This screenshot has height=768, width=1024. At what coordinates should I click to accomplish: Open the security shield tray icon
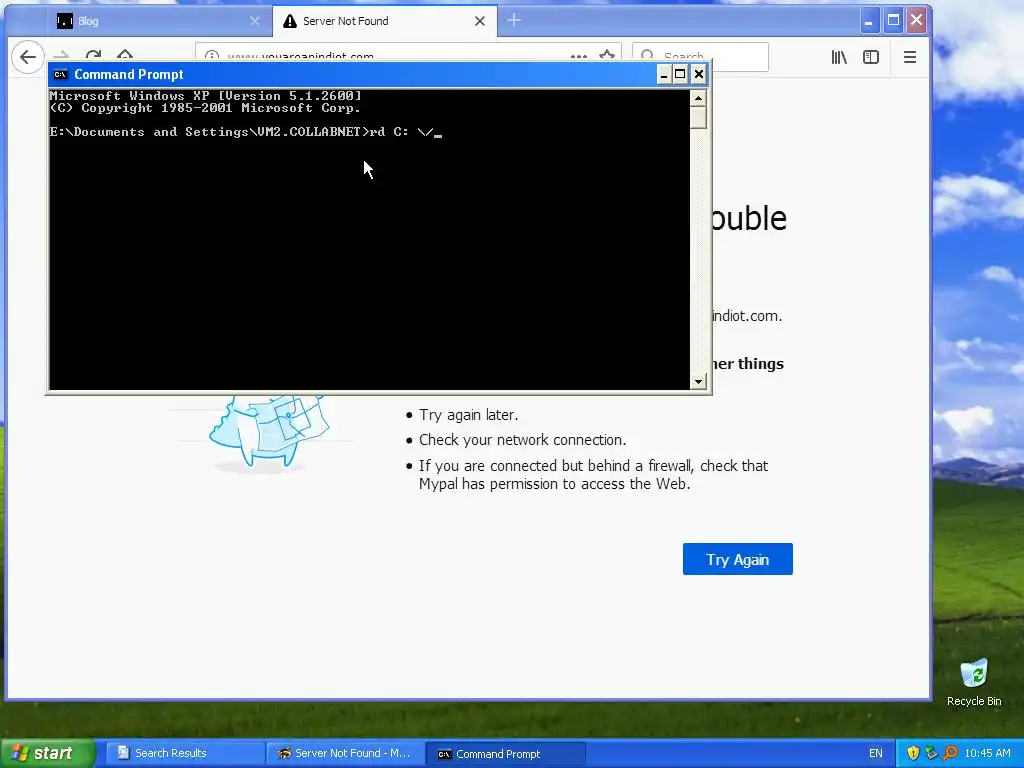(913, 753)
